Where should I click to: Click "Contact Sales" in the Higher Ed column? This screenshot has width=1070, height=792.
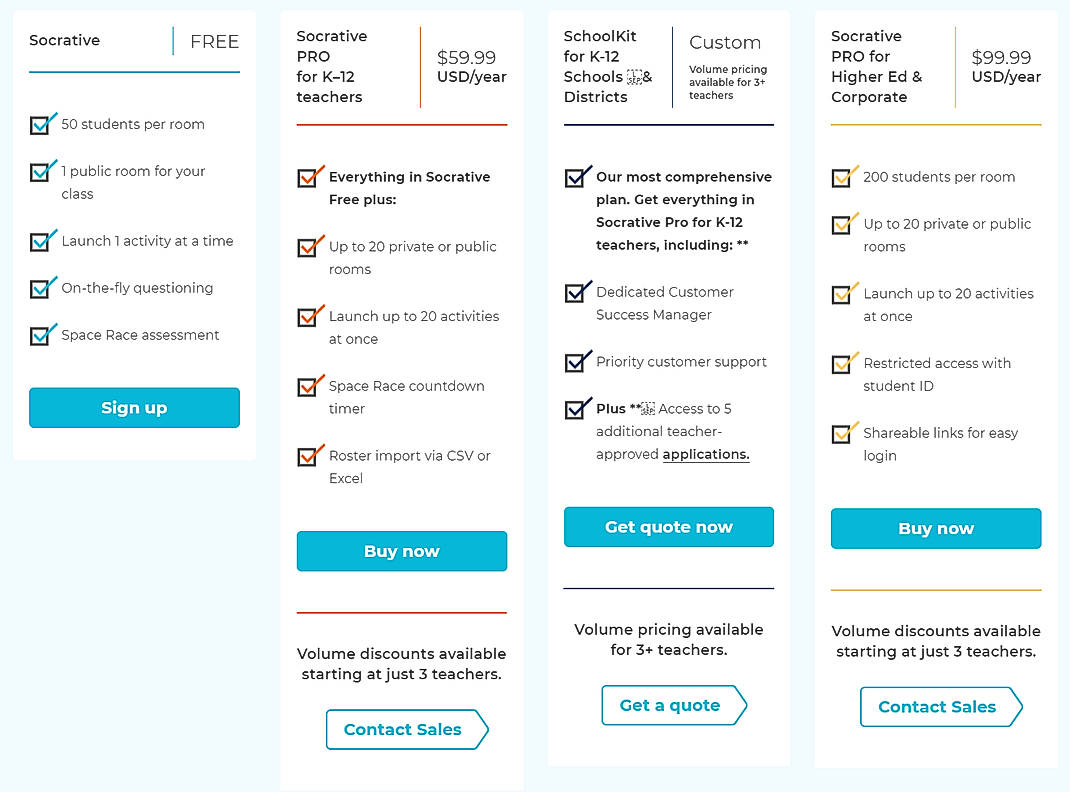pyautogui.click(x=936, y=707)
